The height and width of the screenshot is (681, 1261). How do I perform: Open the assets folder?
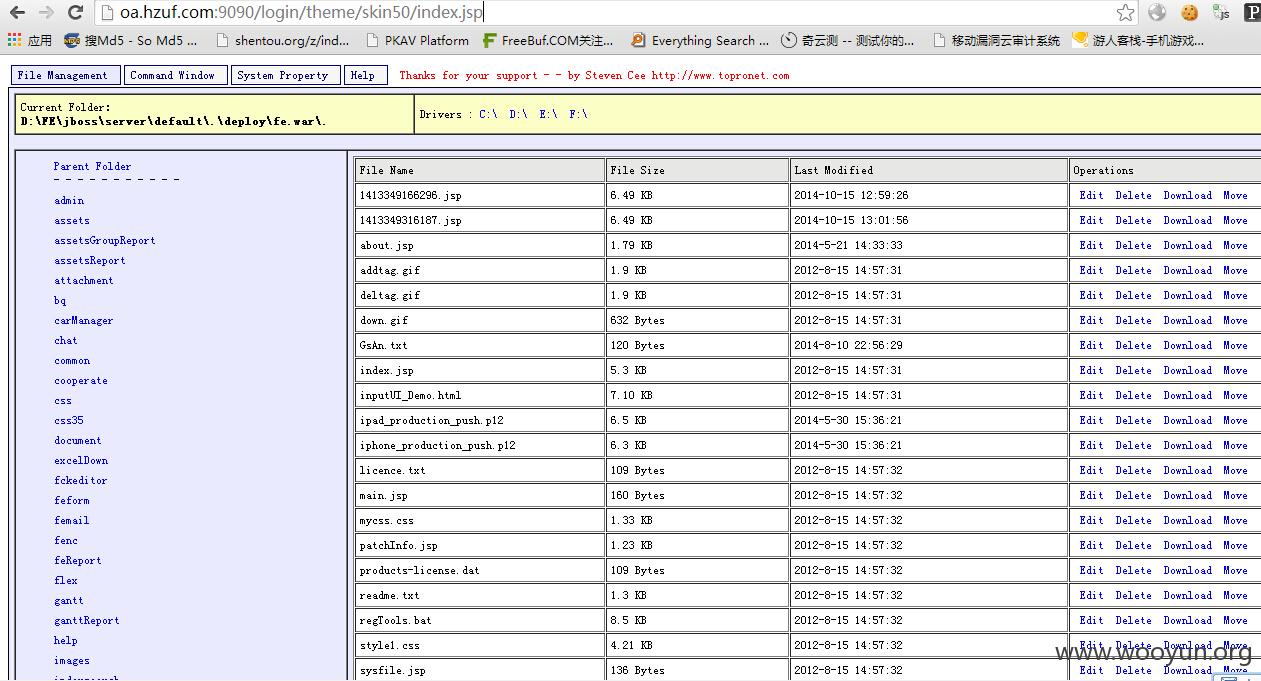pos(72,221)
